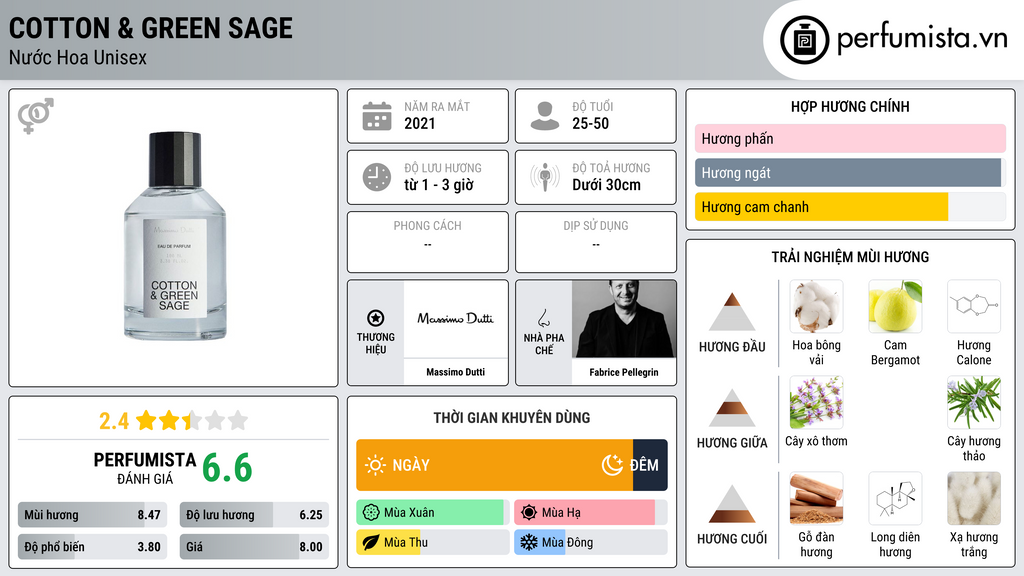Click the Ngày daytime usage bar
Image resolution: width=1024 pixels, height=576 pixels.
pos(494,465)
